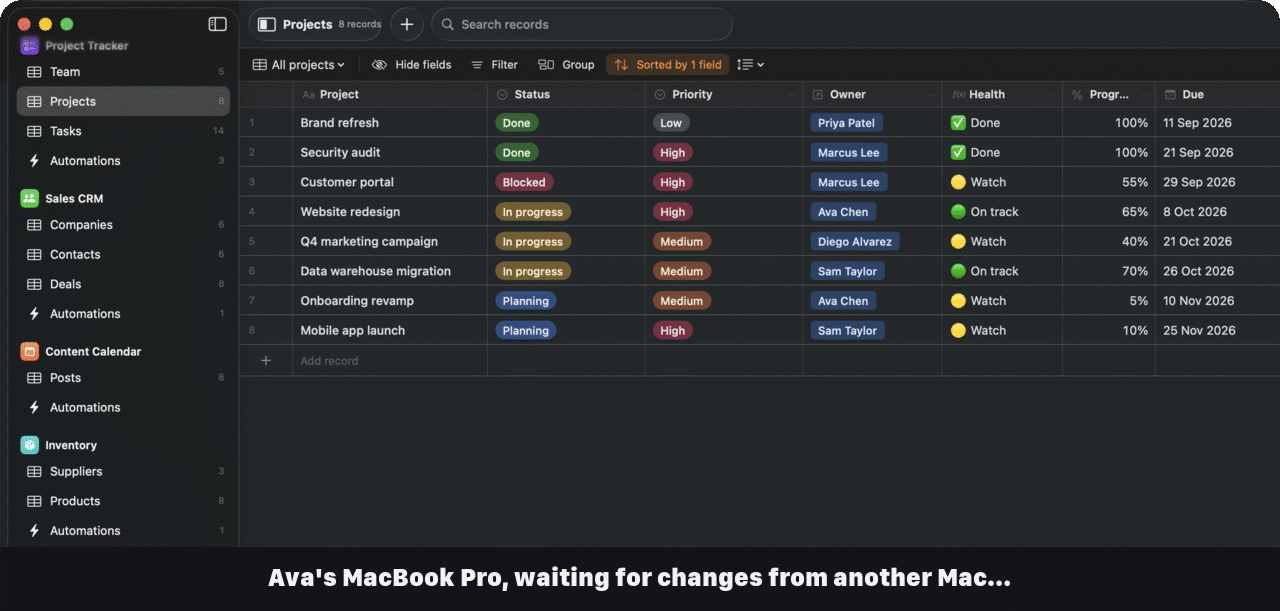1280x611 pixels.
Task: Open the Team table in sidebar
Action: [124, 71]
